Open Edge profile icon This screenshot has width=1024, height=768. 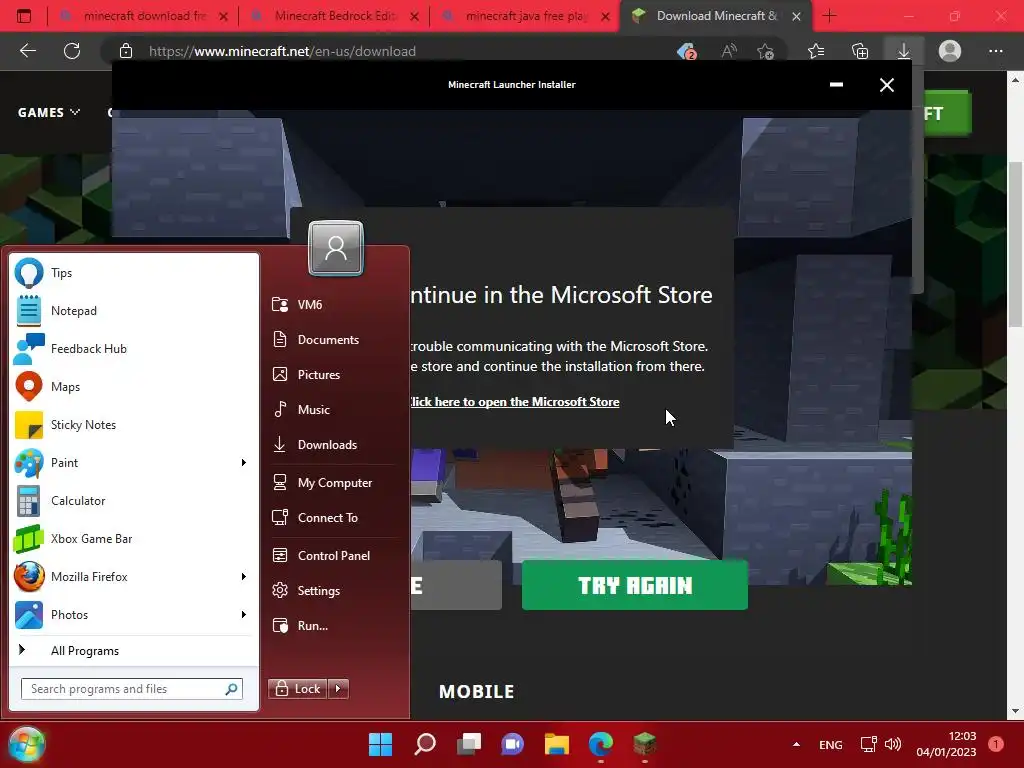click(x=950, y=51)
